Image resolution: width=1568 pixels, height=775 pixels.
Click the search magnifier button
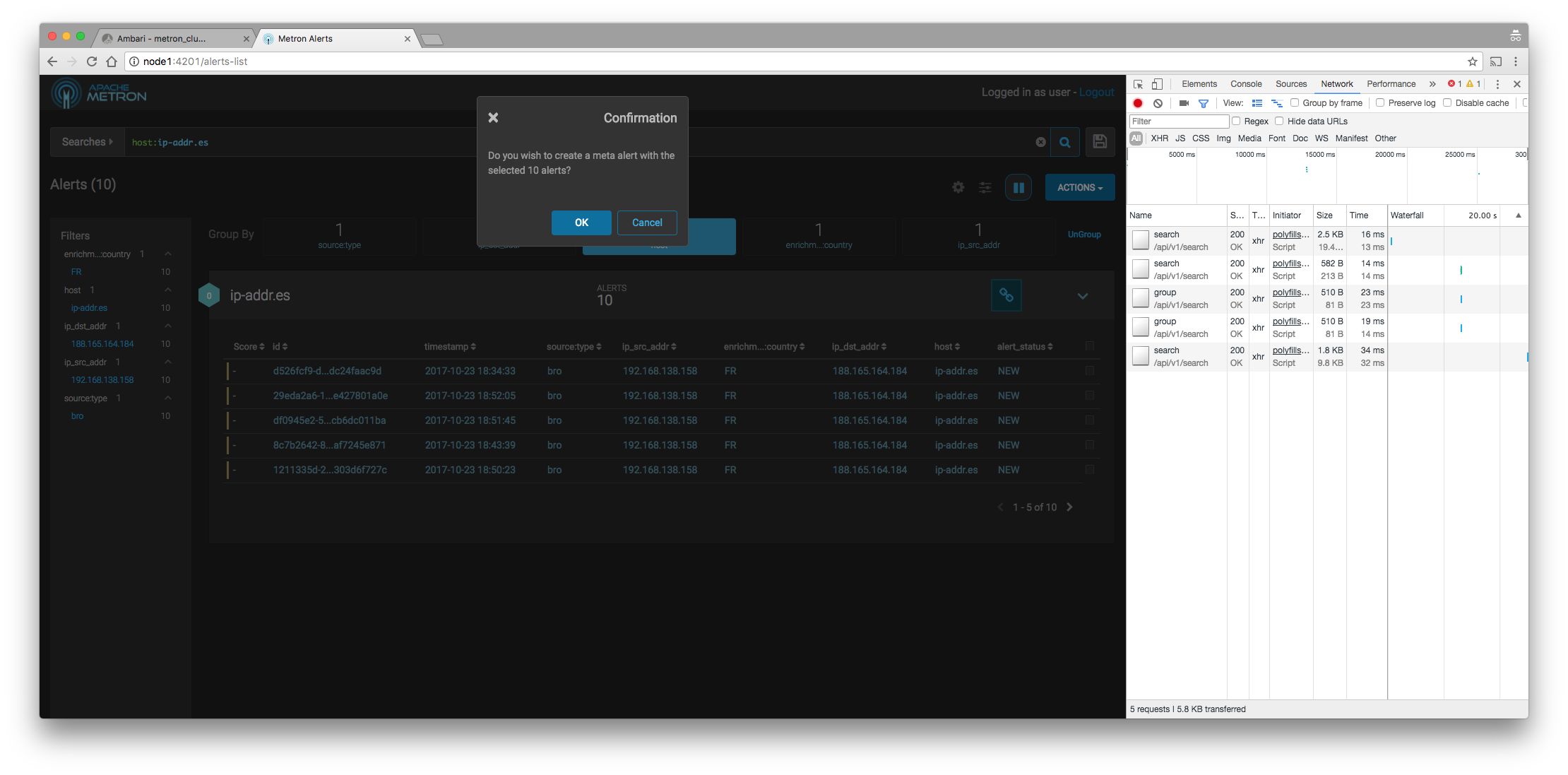[1064, 142]
